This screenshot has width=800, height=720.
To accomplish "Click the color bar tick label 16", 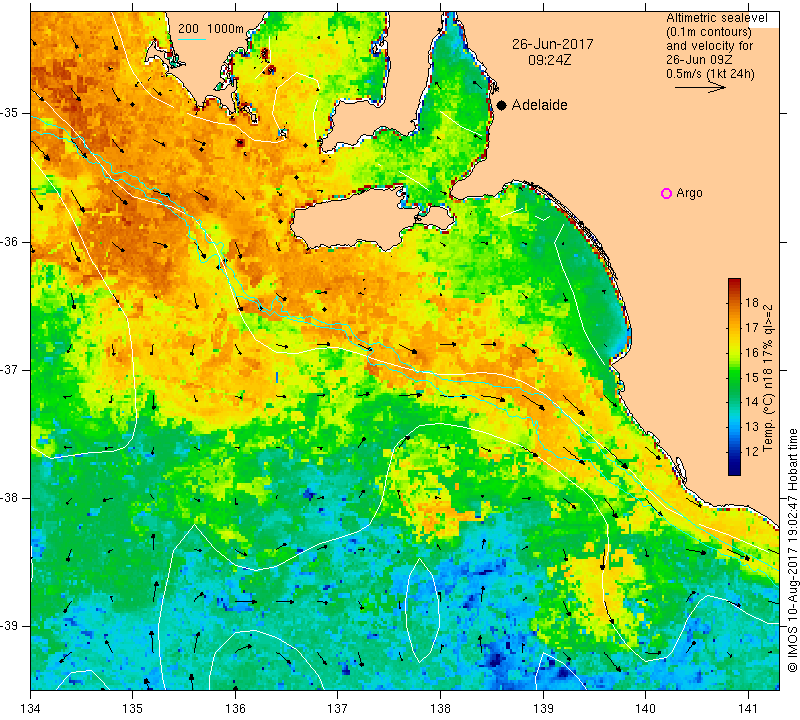I will point(752,353).
